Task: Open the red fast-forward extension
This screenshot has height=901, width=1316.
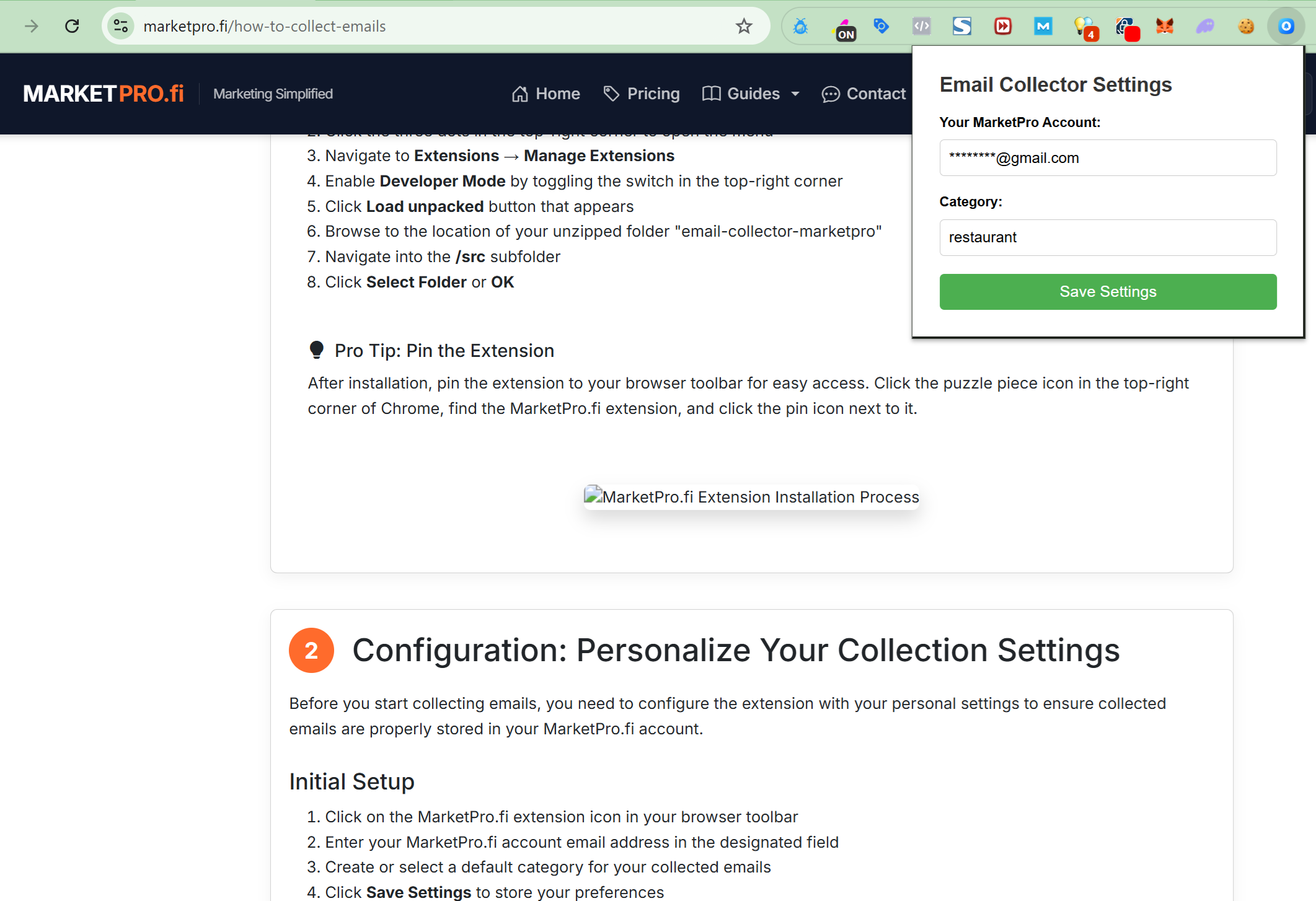Action: click(x=1003, y=26)
